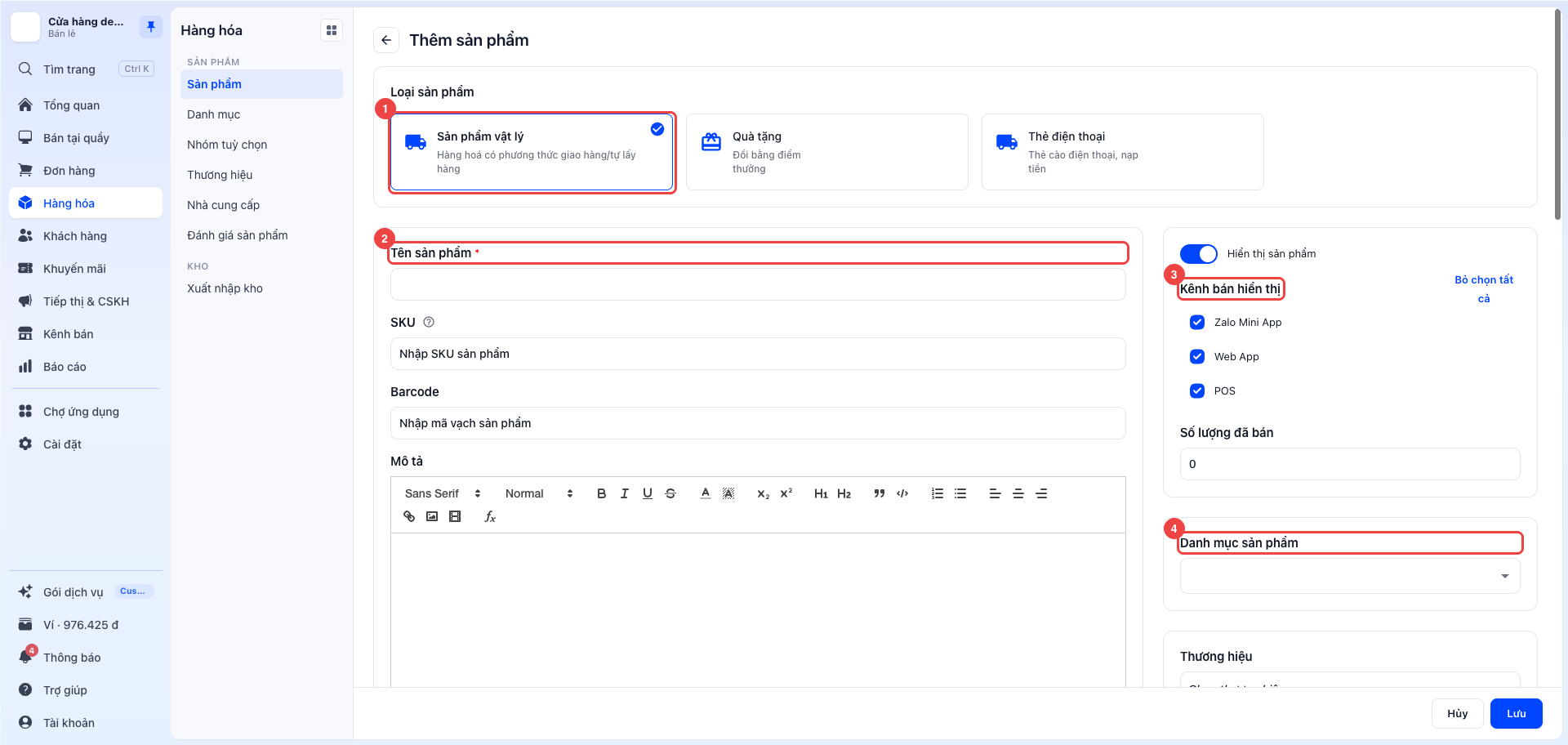Click the Hủy cancel button

pos(1457,713)
